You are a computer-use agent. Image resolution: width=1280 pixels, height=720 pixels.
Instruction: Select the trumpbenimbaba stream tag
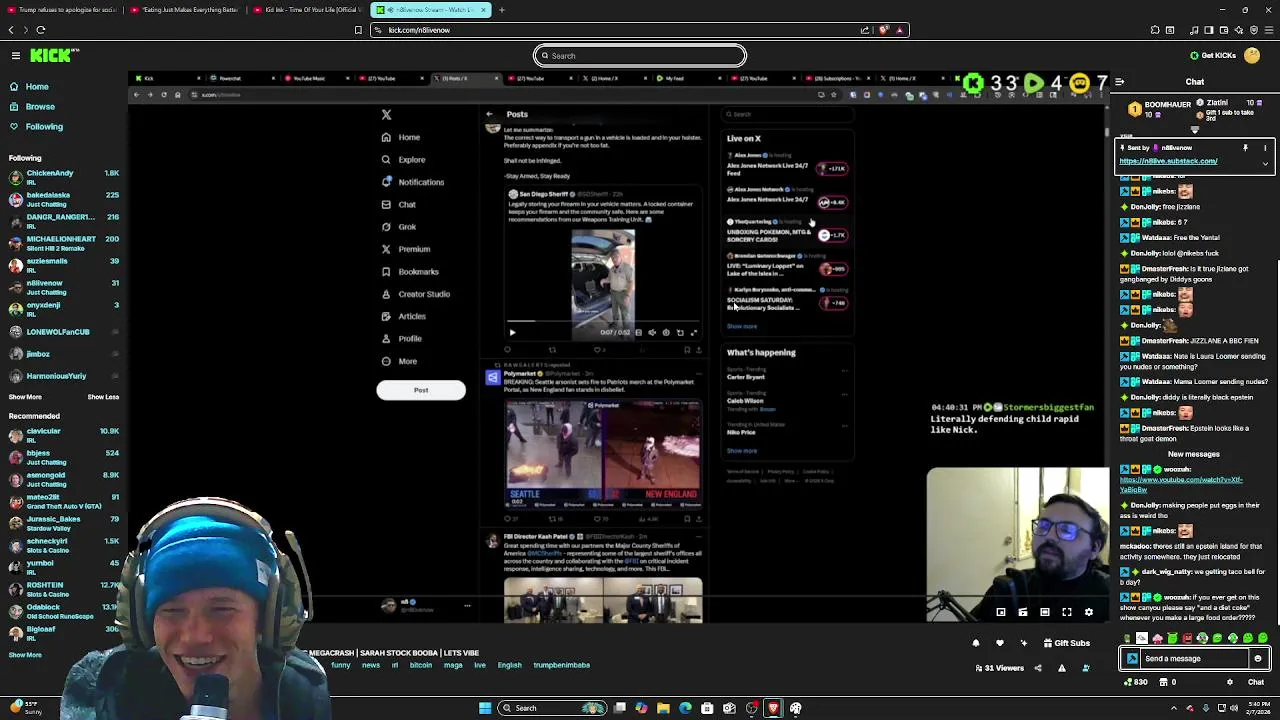click(x=561, y=665)
